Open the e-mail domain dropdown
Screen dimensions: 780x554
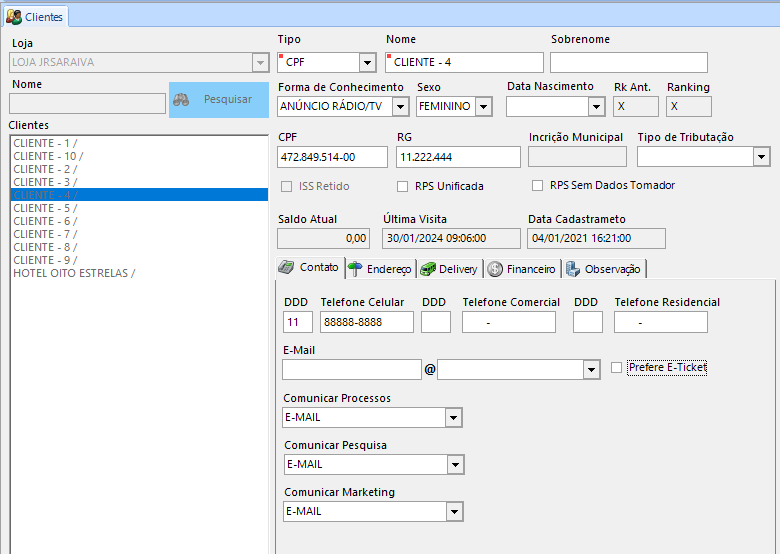click(x=591, y=369)
